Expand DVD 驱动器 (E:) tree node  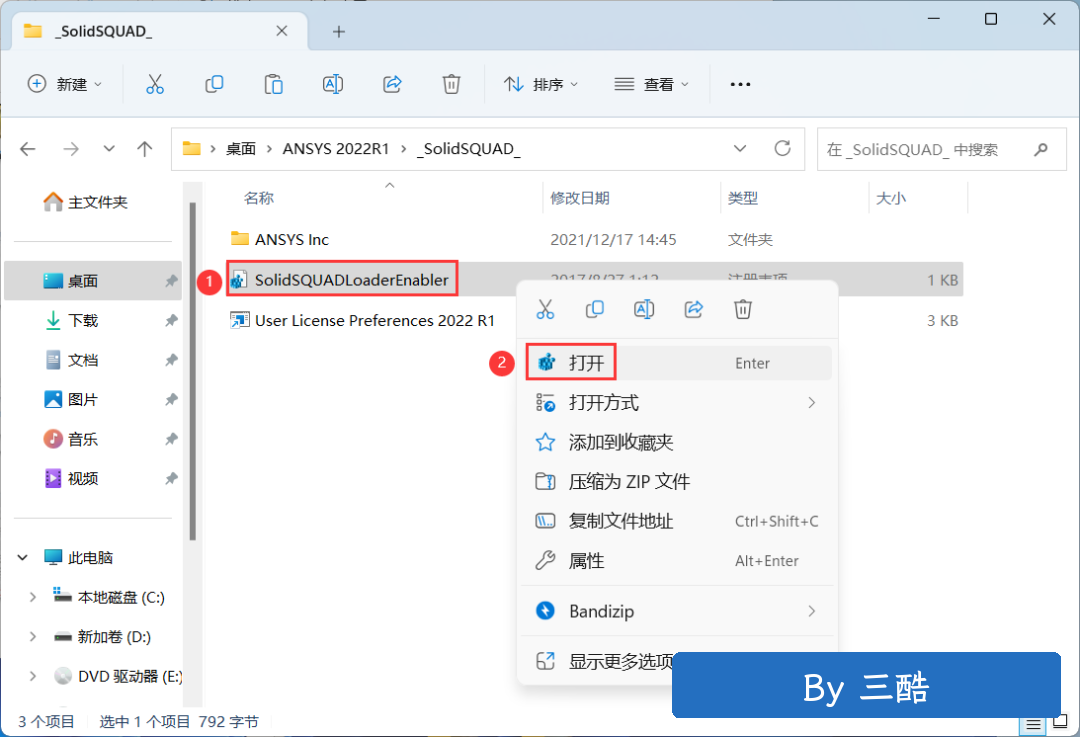coord(32,676)
